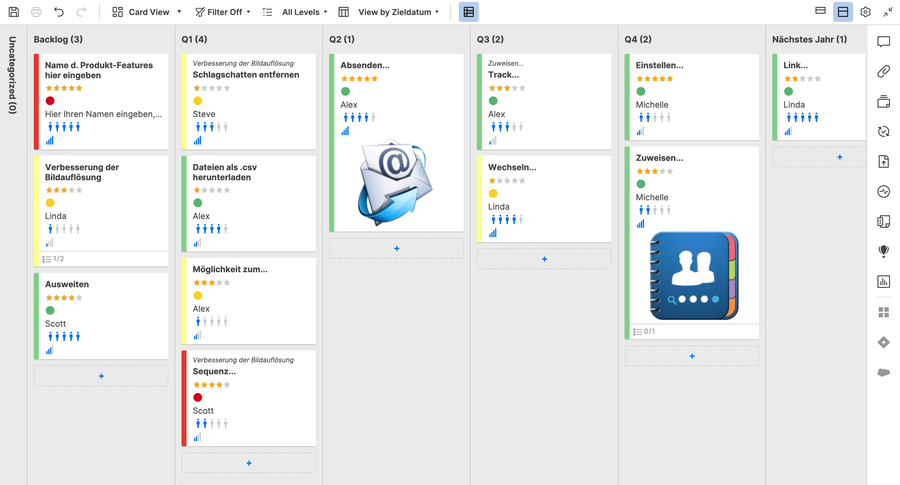Screen dimensions: 900x485
Task: Add a card in the Q4 column
Action: [692, 356]
